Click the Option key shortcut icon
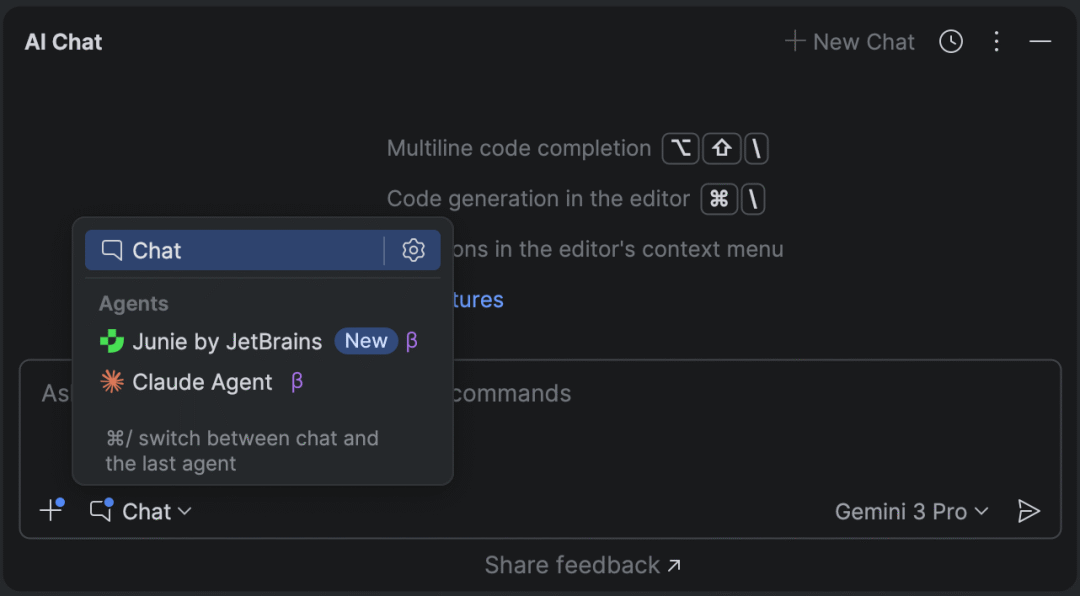Viewport: 1080px width, 596px height. pos(681,148)
